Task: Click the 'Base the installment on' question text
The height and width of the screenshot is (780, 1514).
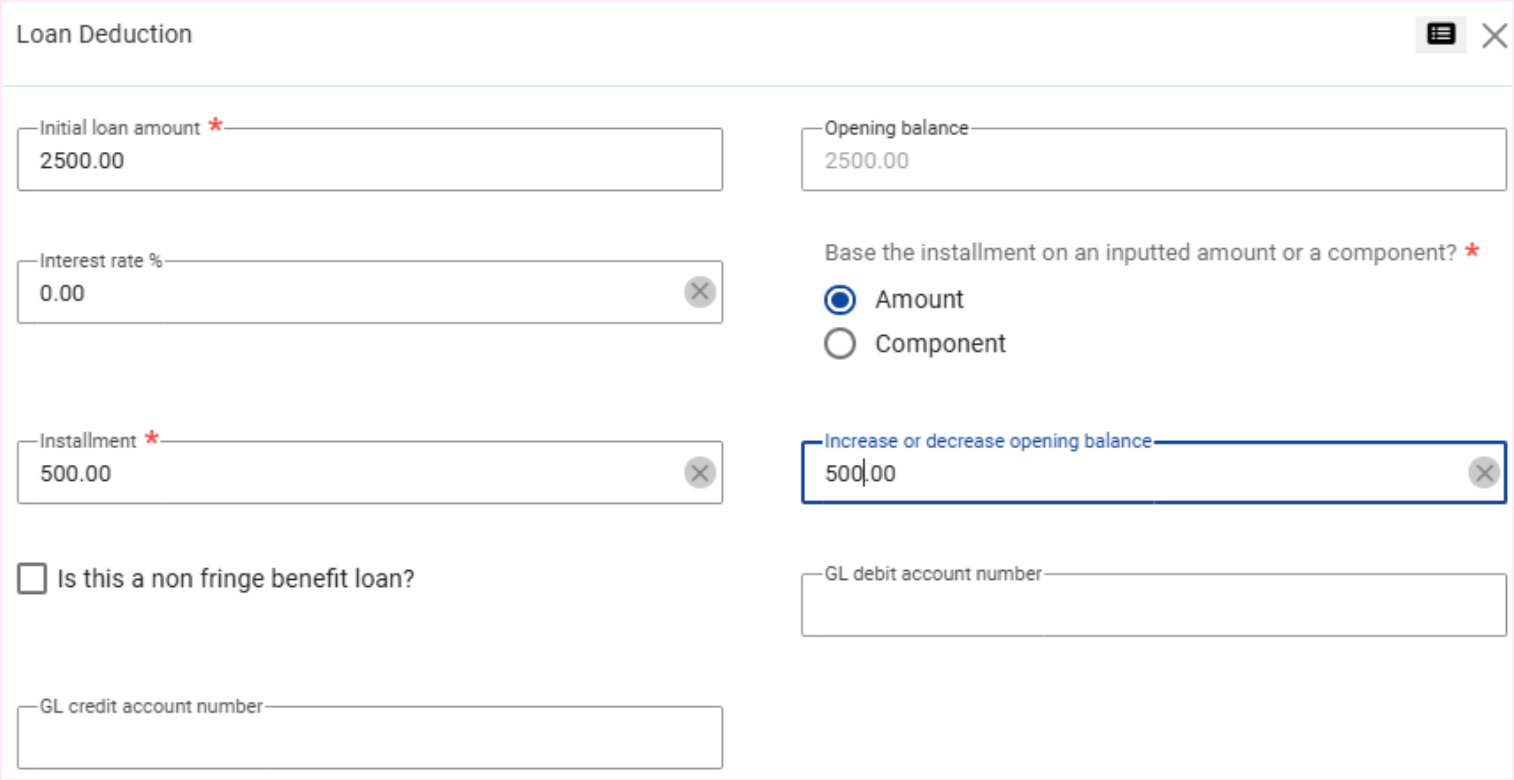Action: coord(1140,253)
